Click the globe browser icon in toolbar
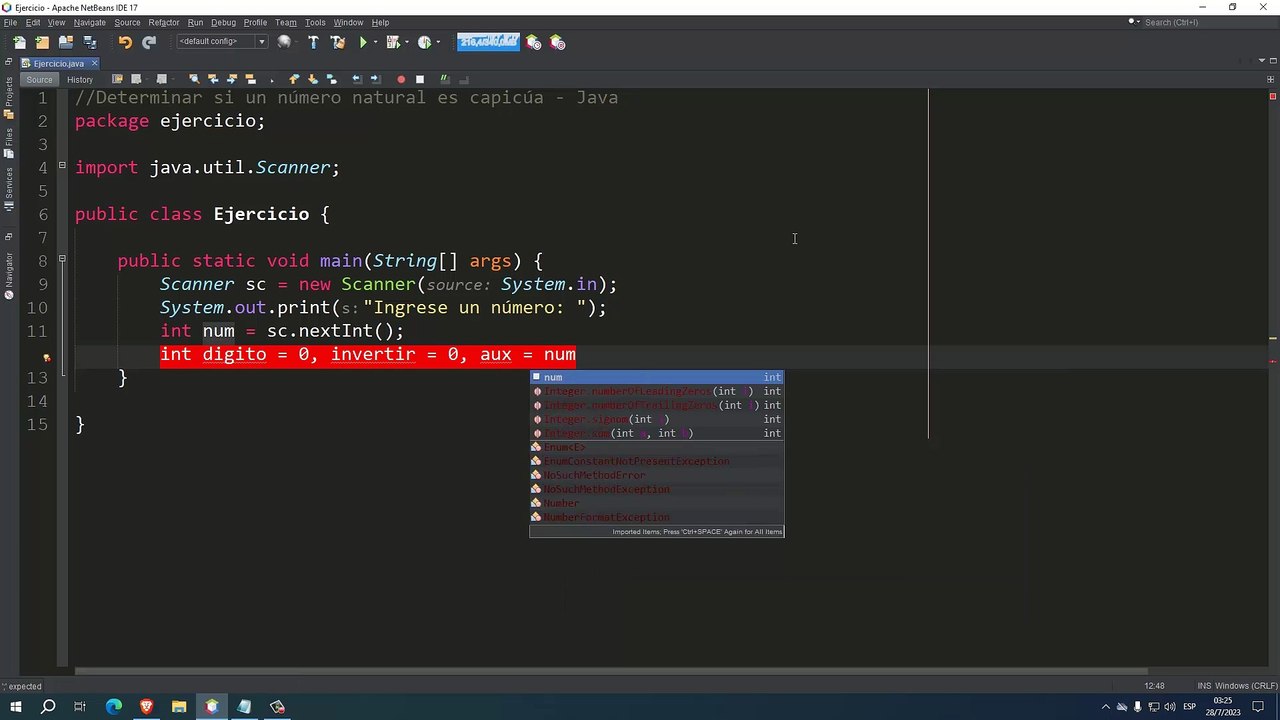1280x720 pixels. coord(285,42)
